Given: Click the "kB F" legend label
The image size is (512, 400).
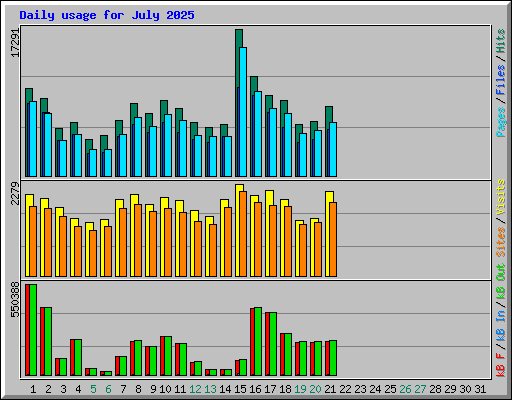Looking at the screenshot, I should (x=501, y=365).
